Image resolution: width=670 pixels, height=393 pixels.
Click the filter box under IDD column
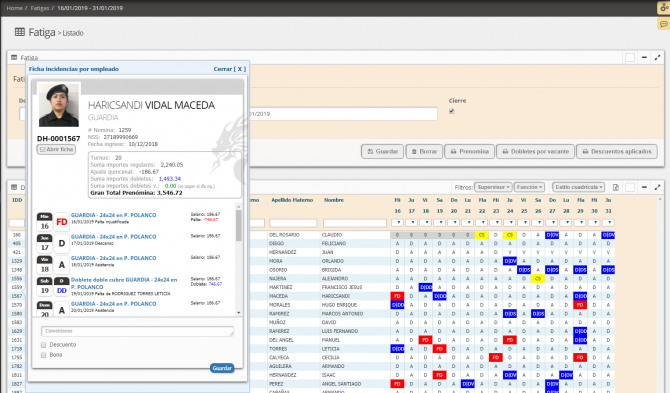tap(17, 223)
